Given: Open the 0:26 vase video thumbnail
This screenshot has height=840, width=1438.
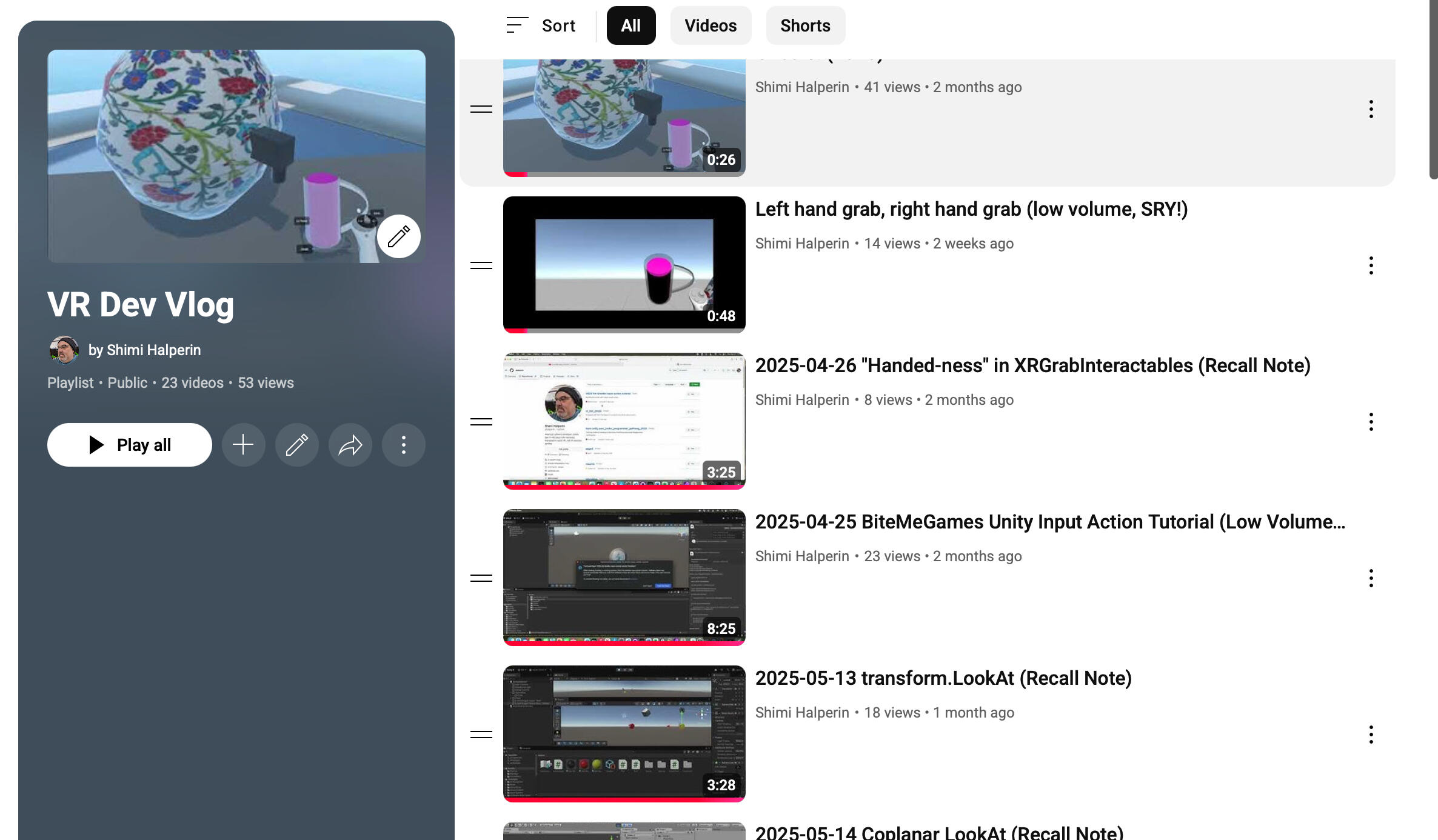Looking at the screenshot, I should click(x=624, y=118).
